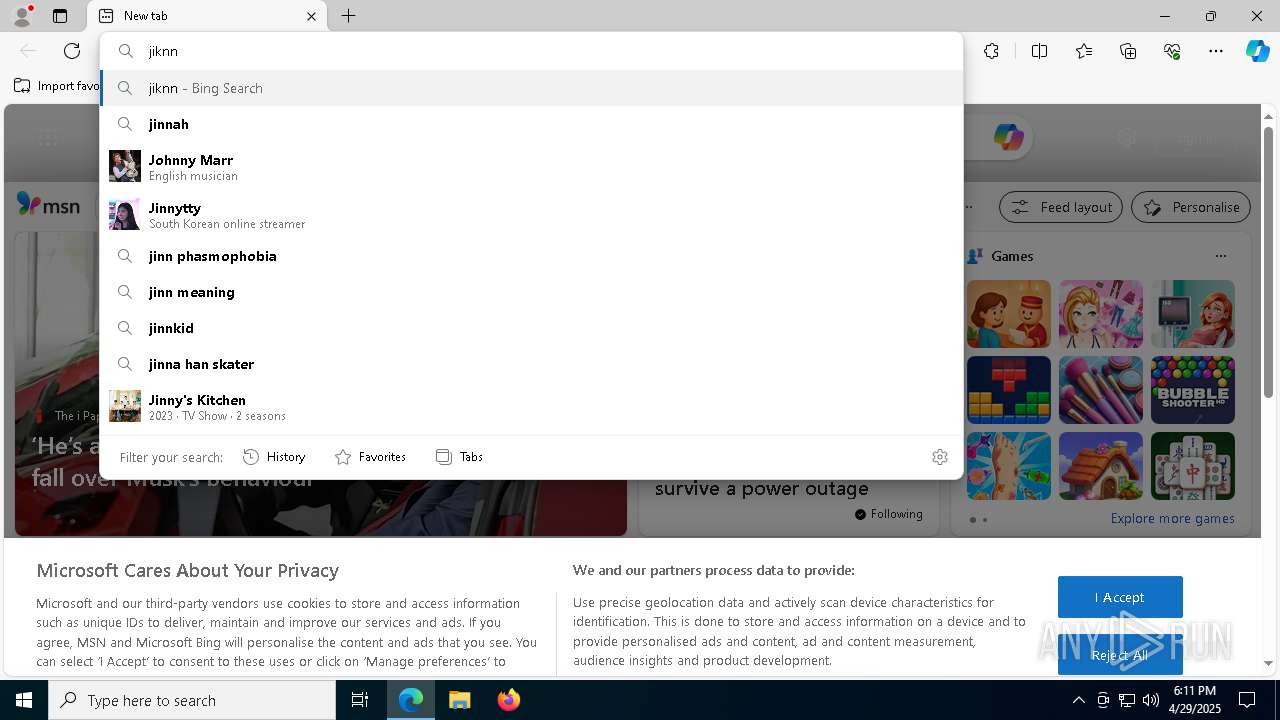Open the Games card more options
The height and width of the screenshot is (720, 1280).
[1221, 256]
